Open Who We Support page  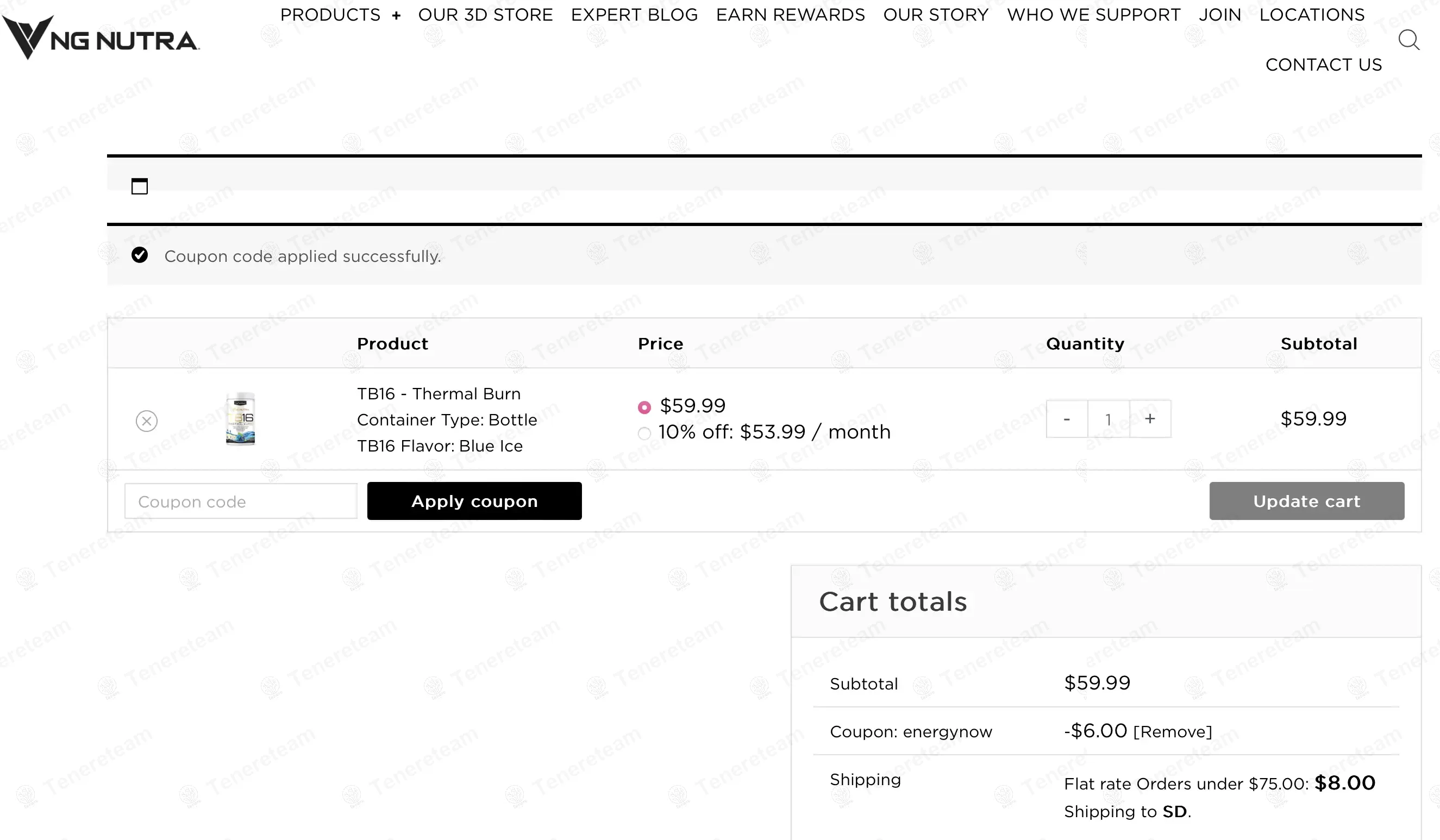1094,15
